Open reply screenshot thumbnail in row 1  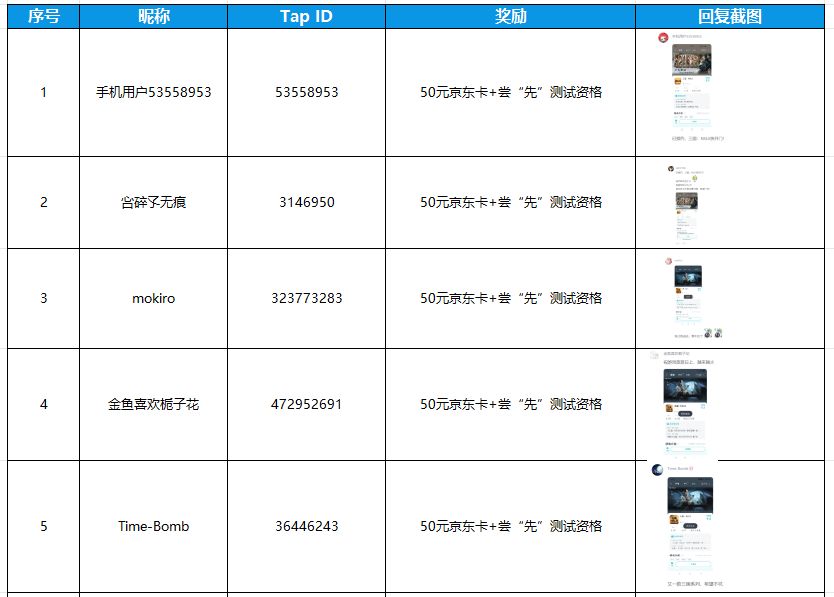(x=691, y=87)
